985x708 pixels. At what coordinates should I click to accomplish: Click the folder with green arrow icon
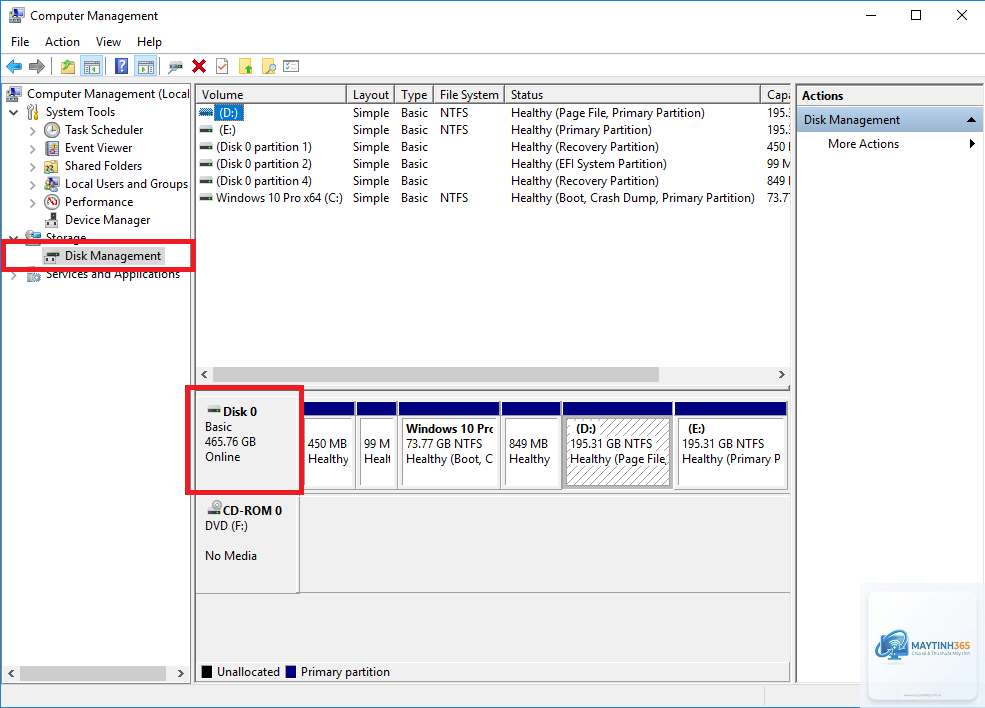(246, 66)
